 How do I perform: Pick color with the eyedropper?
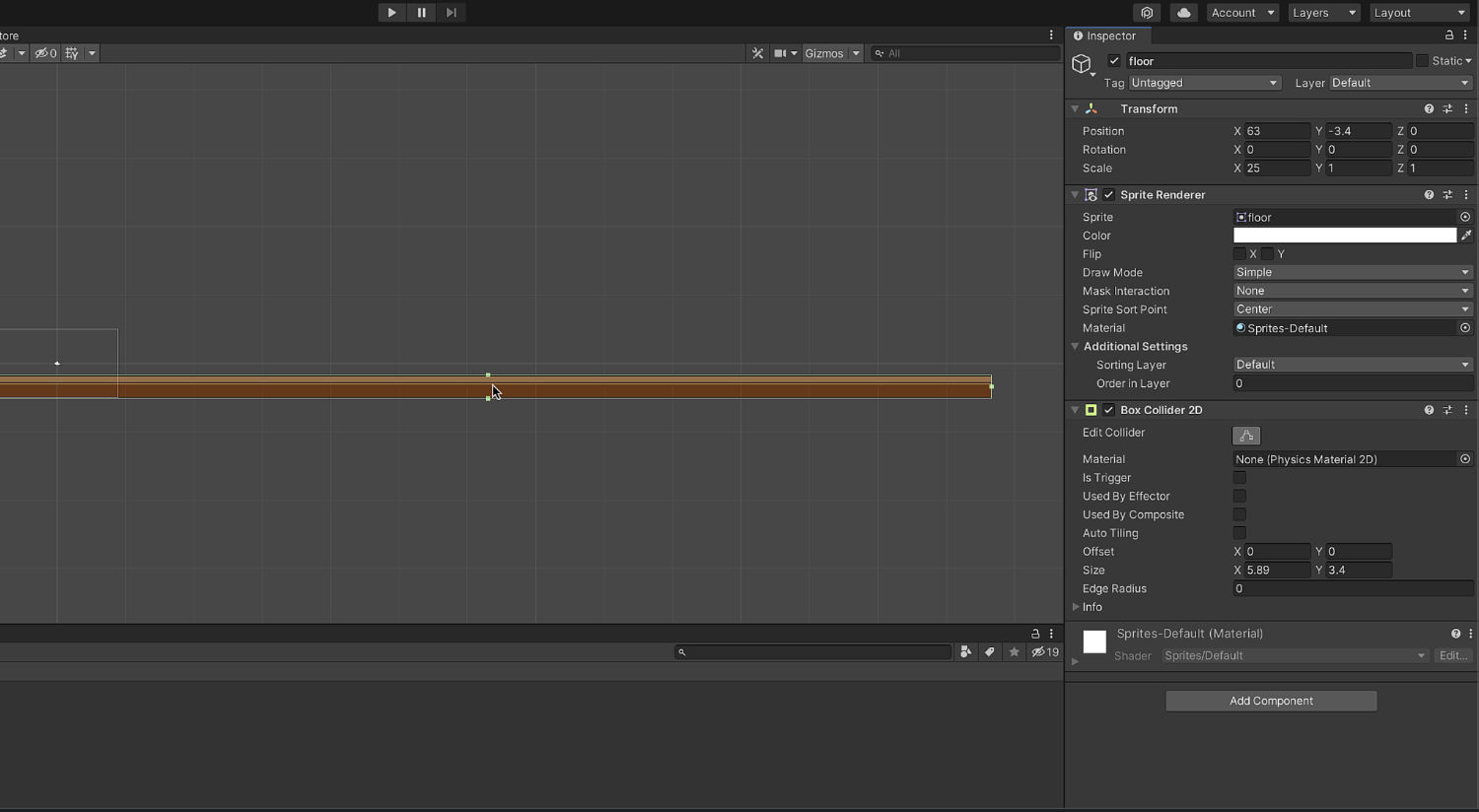point(1466,236)
